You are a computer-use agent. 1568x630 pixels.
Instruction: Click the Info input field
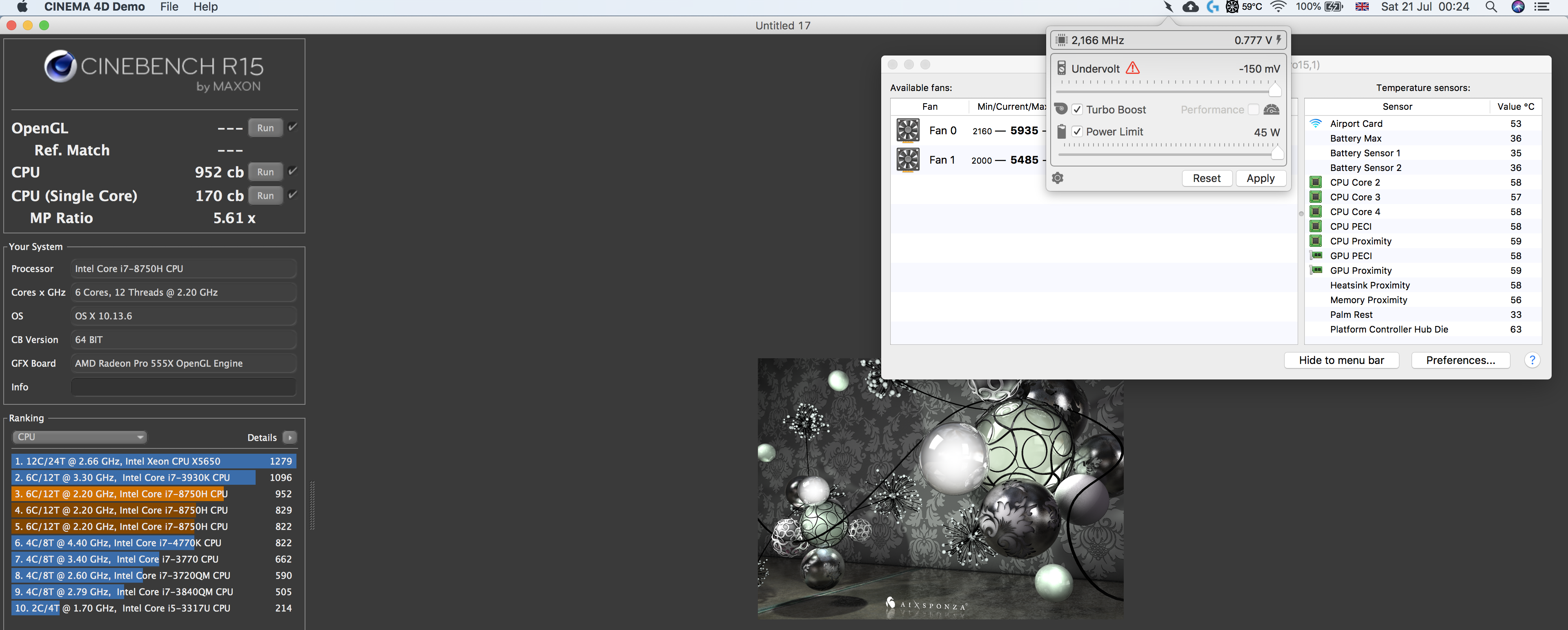(183, 387)
